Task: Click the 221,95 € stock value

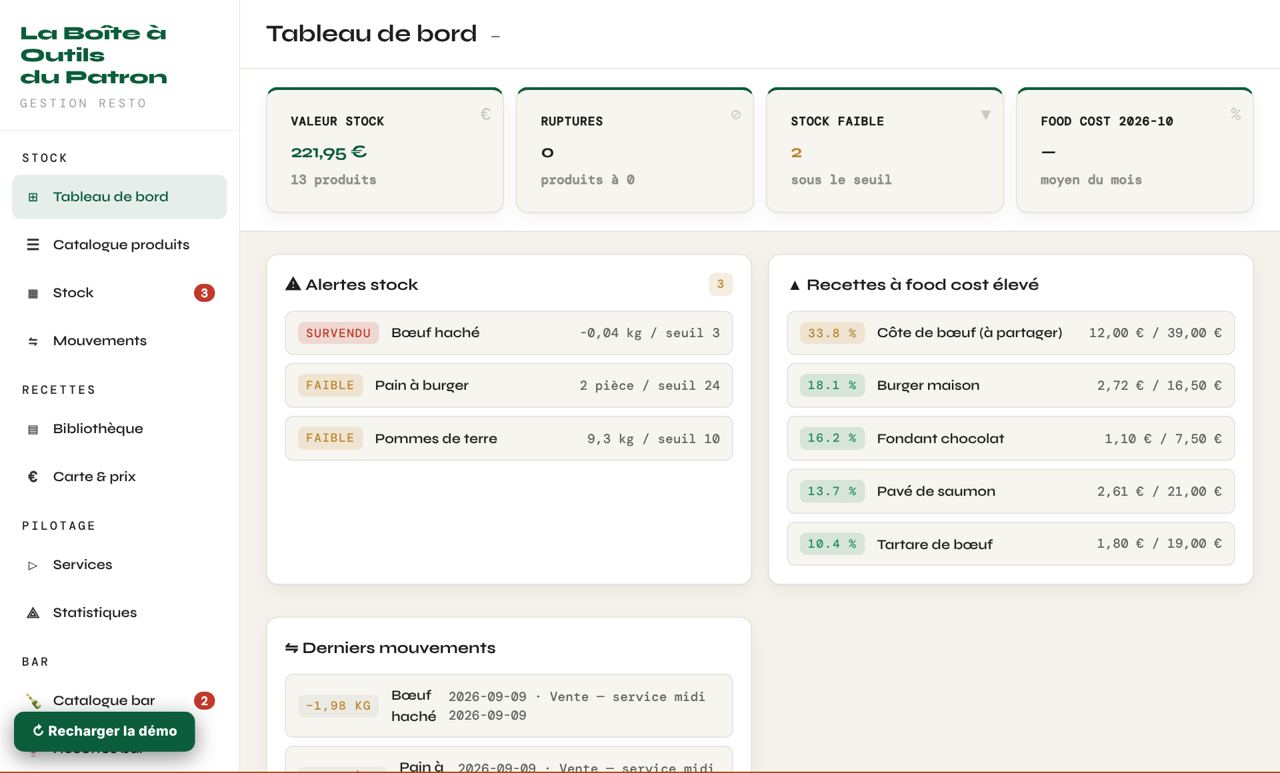Action: click(329, 152)
